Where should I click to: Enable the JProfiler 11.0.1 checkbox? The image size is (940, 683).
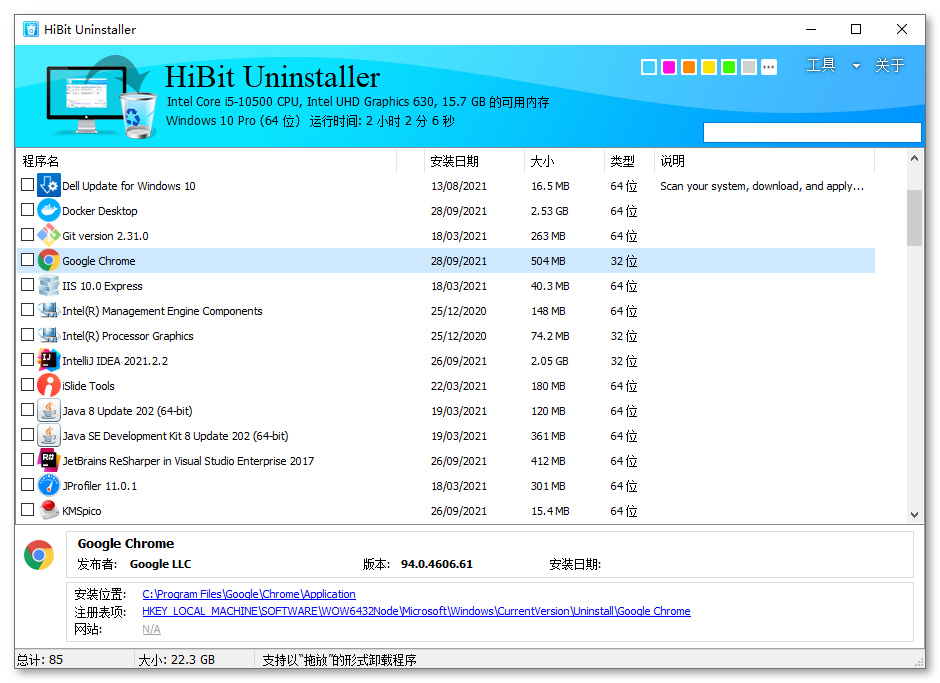27,484
